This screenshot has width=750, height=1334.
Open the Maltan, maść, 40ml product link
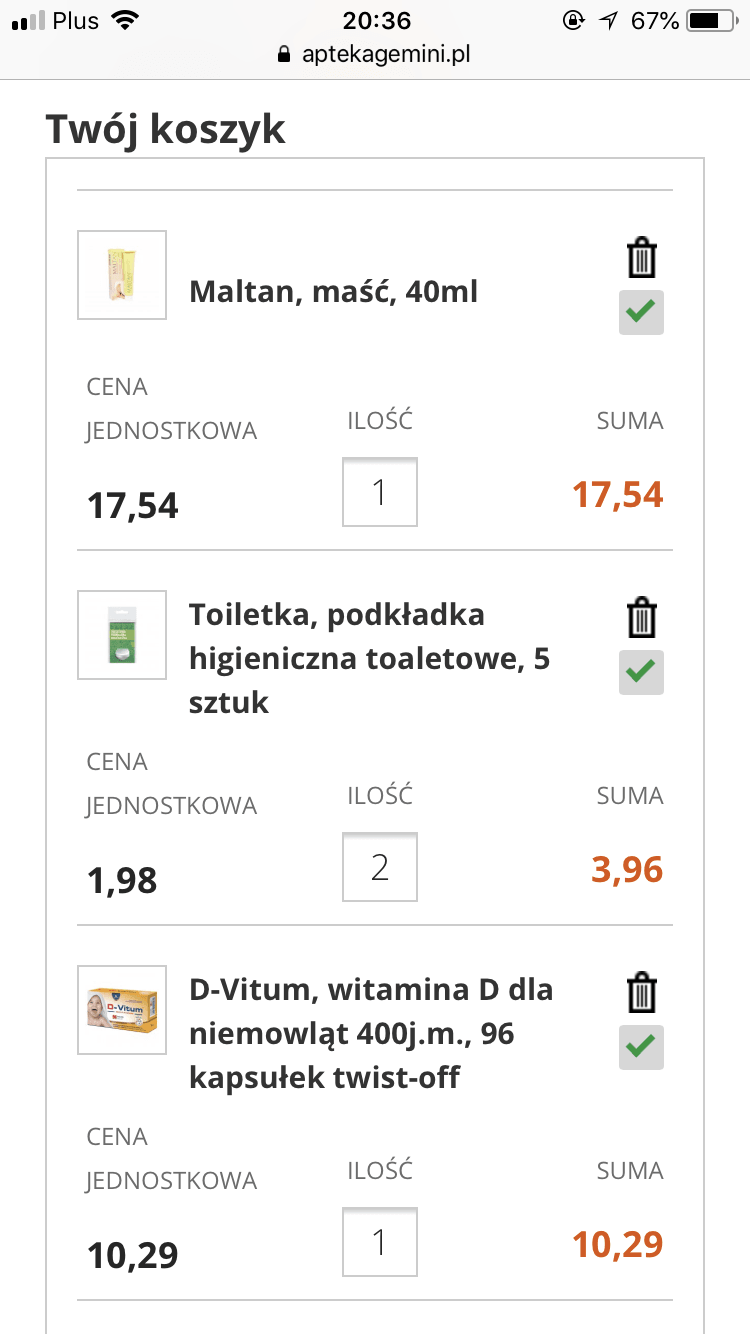[x=333, y=292]
